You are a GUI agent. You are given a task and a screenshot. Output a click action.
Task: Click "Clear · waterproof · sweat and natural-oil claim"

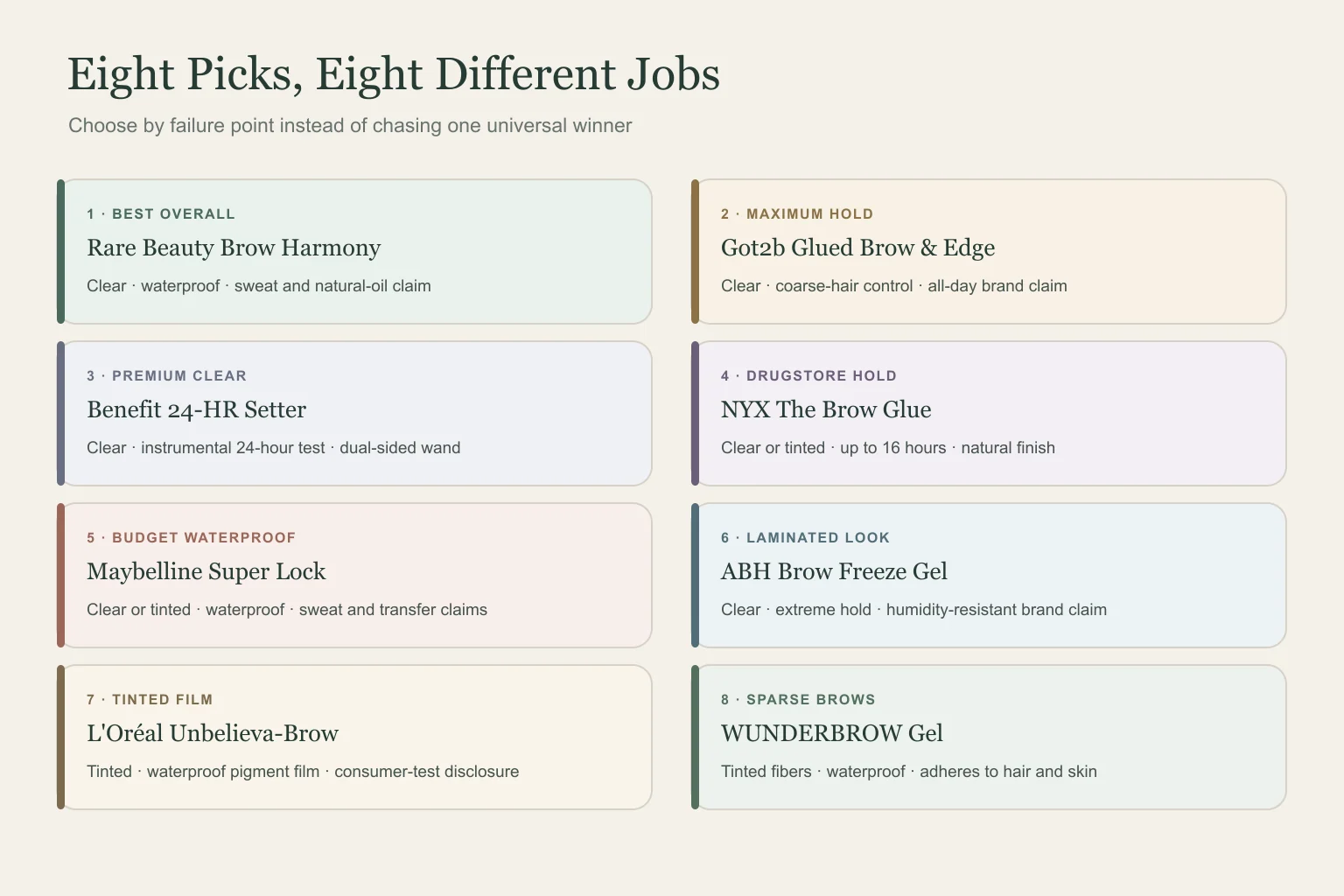[259, 286]
